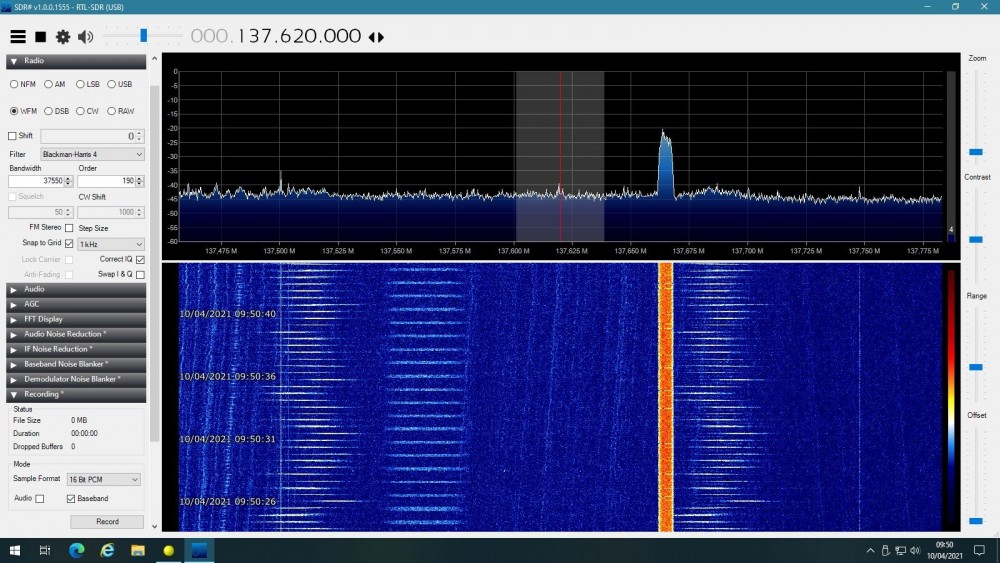The height and width of the screenshot is (563, 1000).
Task: Open the hamburger main menu
Action: [x=18, y=37]
